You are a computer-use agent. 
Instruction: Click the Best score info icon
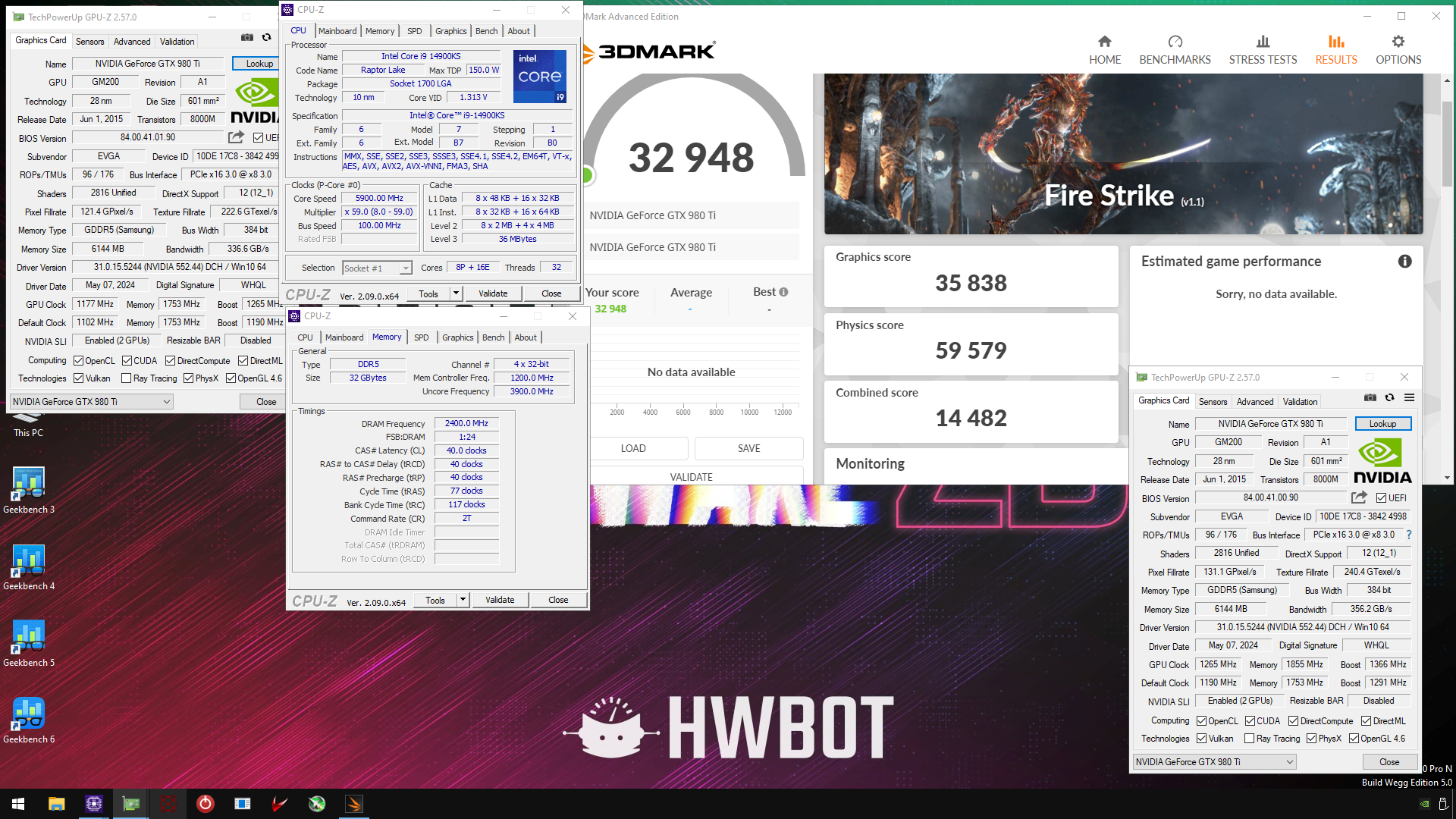[x=783, y=292]
